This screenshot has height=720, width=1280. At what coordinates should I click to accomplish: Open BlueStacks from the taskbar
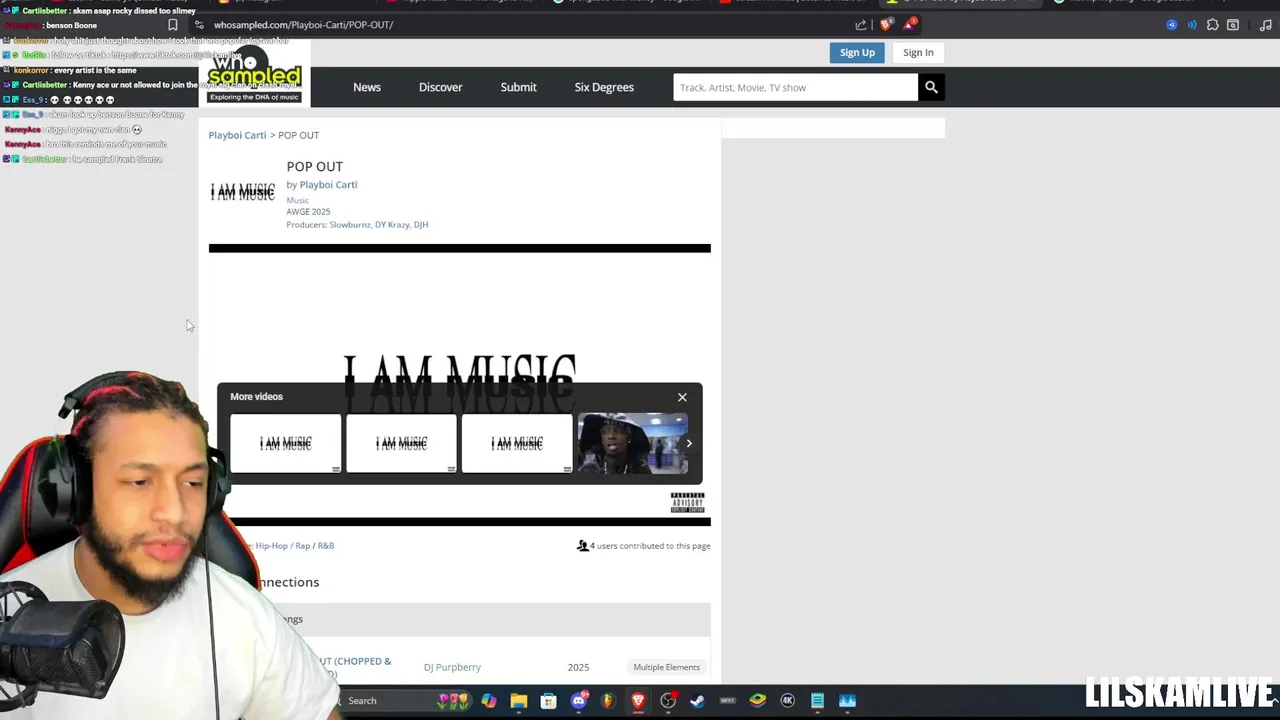(x=758, y=701)
